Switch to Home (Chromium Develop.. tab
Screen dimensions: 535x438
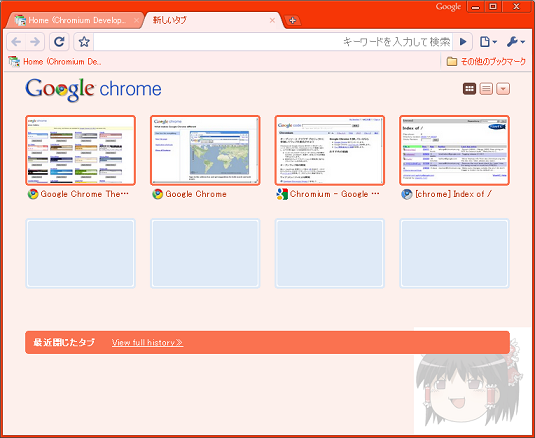click(75, 20)
